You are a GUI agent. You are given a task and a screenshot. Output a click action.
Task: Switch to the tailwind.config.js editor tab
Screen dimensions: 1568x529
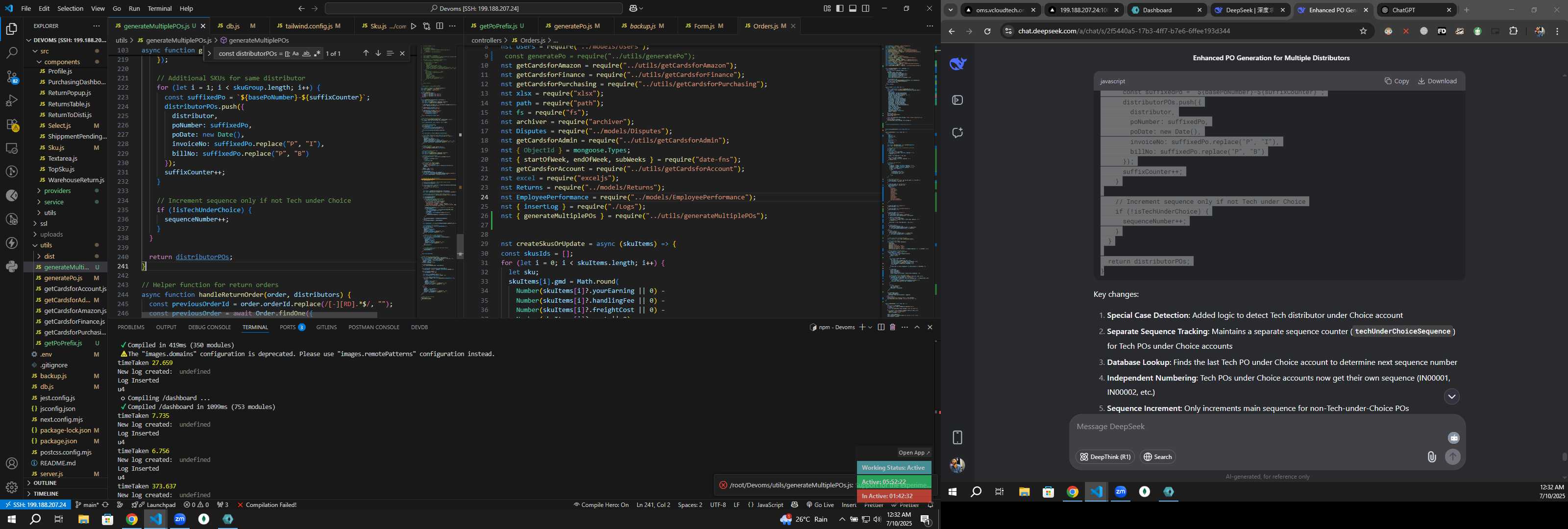(x=309, y=26)
